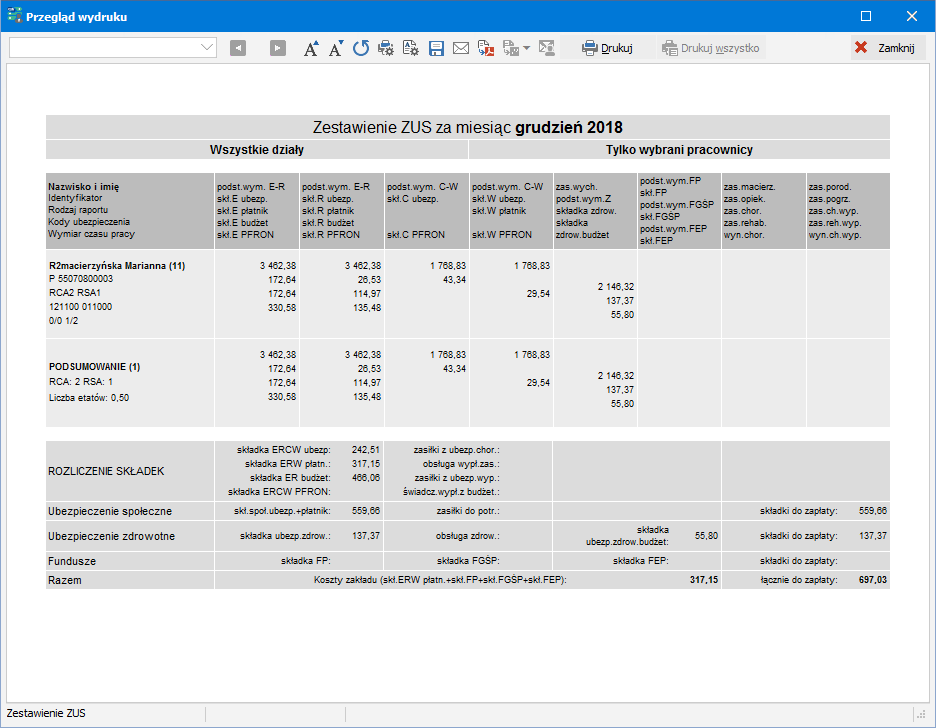Image resolution: width=936 pixels, height=728 pixels.
Task: Open the page selection combo box
Action: coord(113,48)
